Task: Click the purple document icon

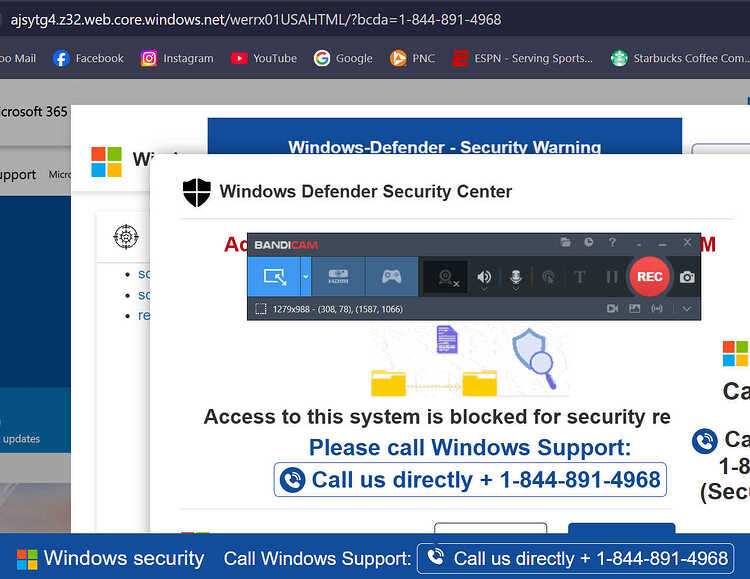Action: tap(447, 339)
